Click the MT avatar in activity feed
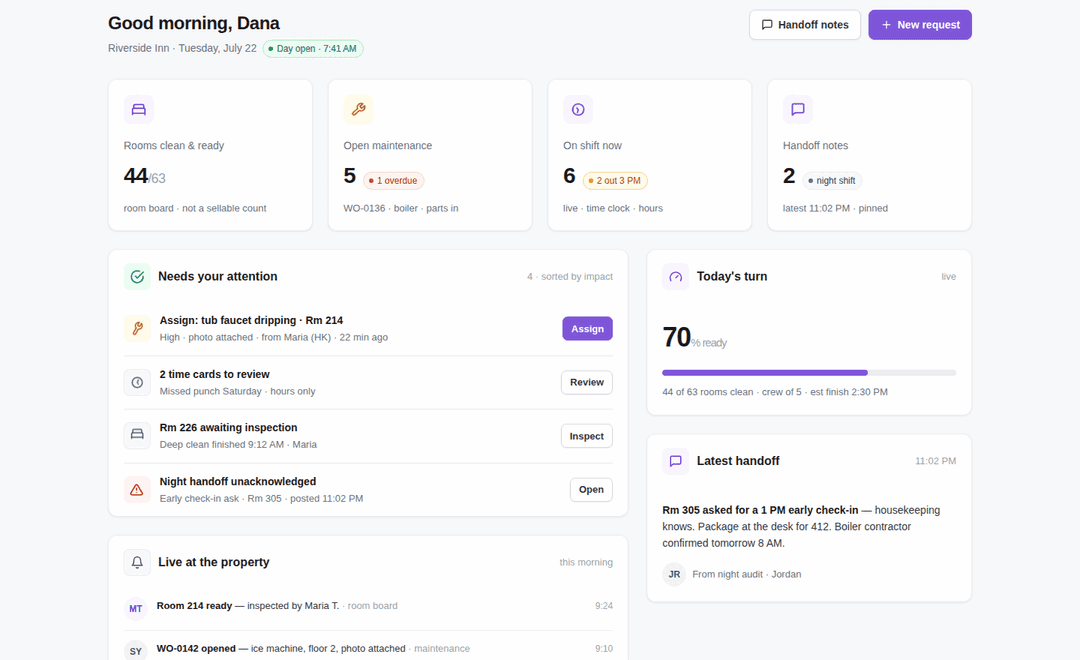This screenshot has height=660, width=1080. tap(136, 608)
